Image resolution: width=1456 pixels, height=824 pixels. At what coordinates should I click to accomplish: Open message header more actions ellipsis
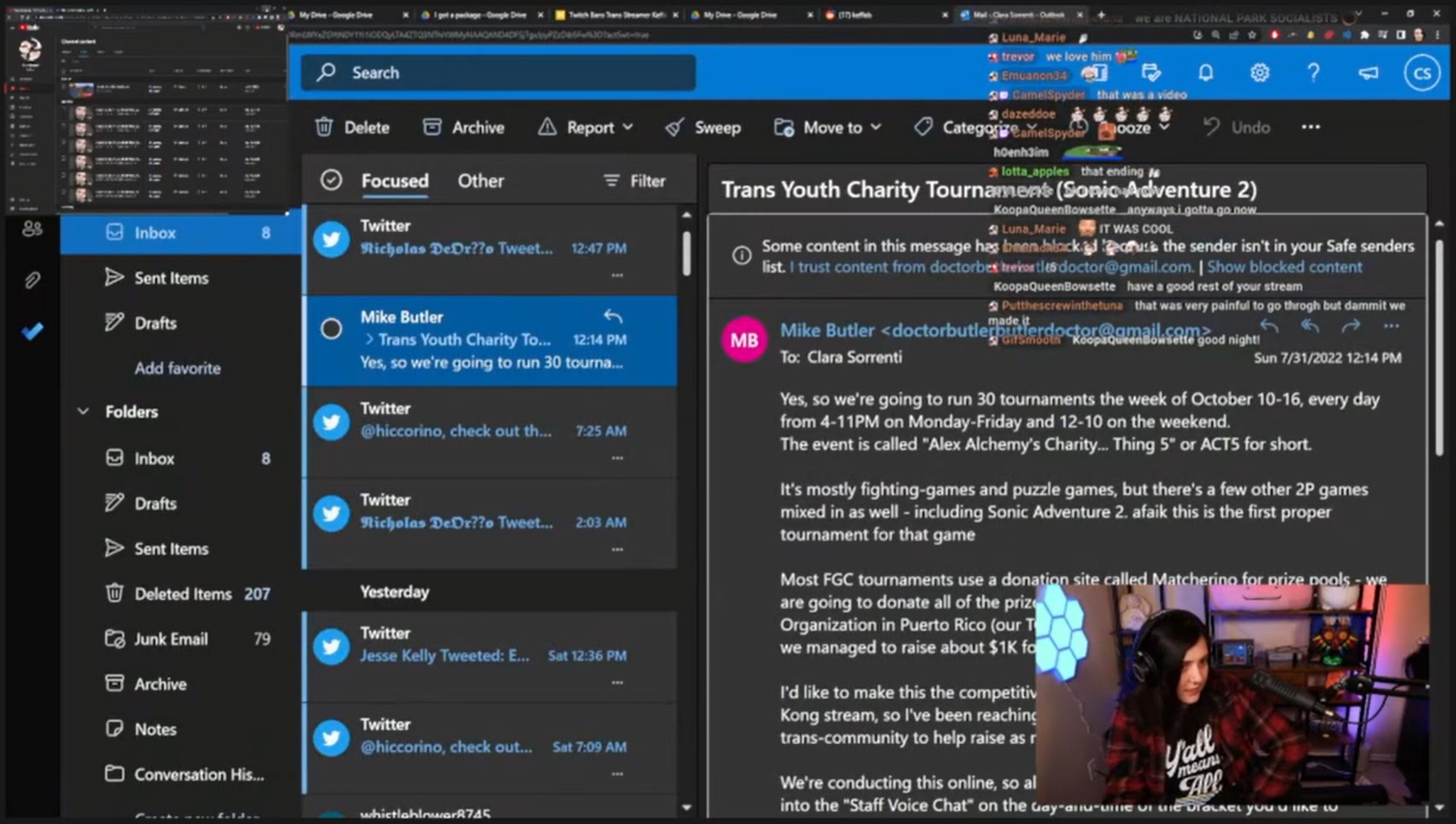point(1391,326)
